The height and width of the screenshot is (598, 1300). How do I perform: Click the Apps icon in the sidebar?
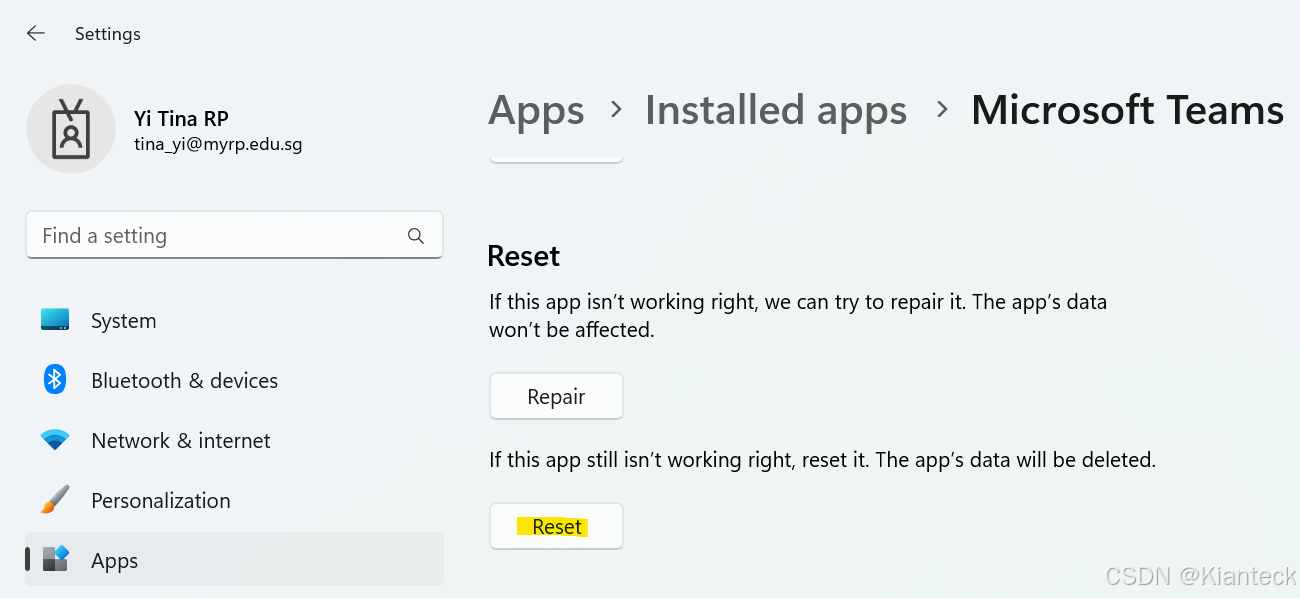click(55, 559)
